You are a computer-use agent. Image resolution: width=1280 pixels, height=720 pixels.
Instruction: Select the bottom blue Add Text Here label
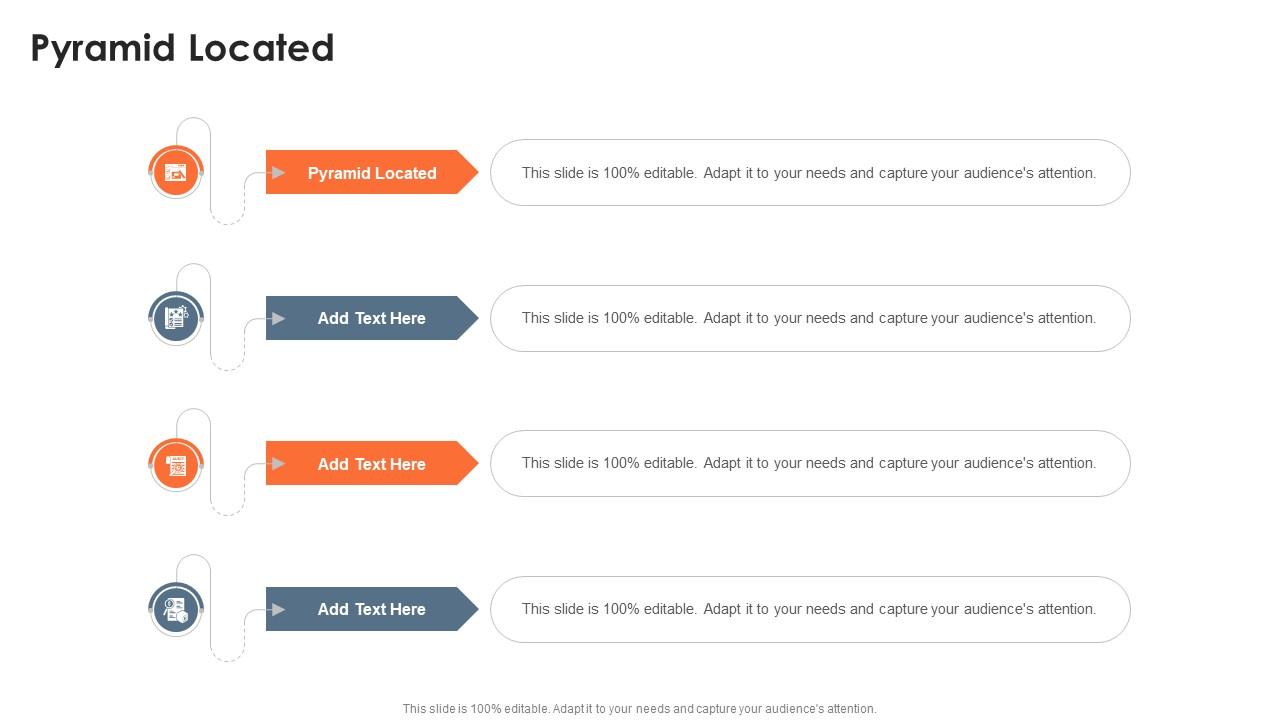[x=372, y=609]
